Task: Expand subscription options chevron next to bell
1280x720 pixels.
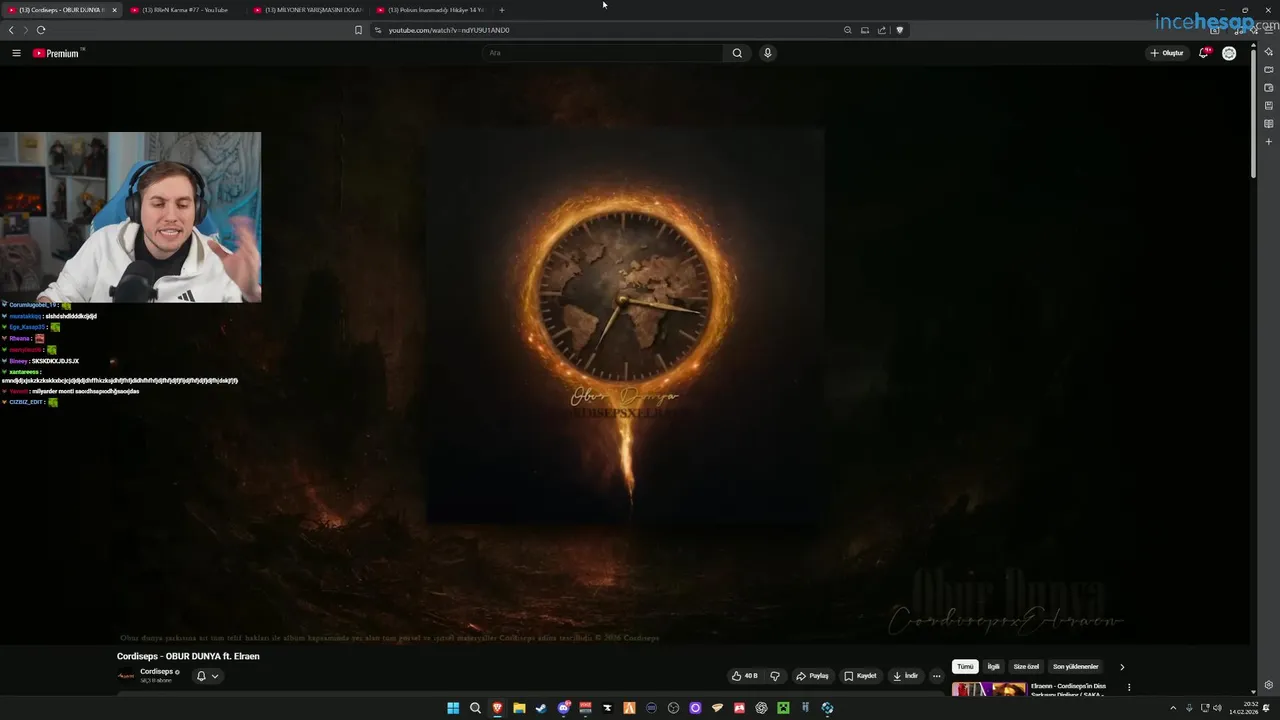Action: pos(214,676)
